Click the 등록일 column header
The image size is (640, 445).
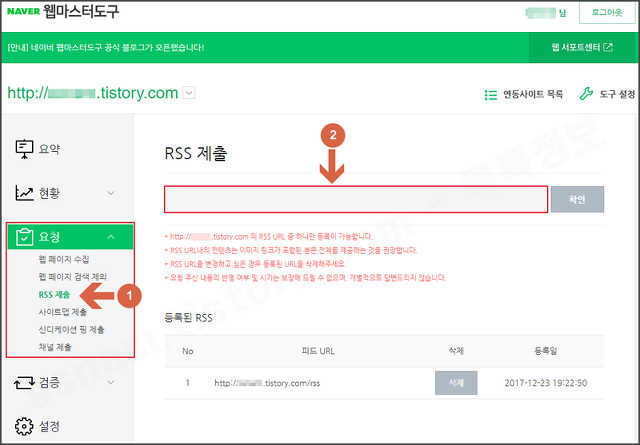coord(546,351)
